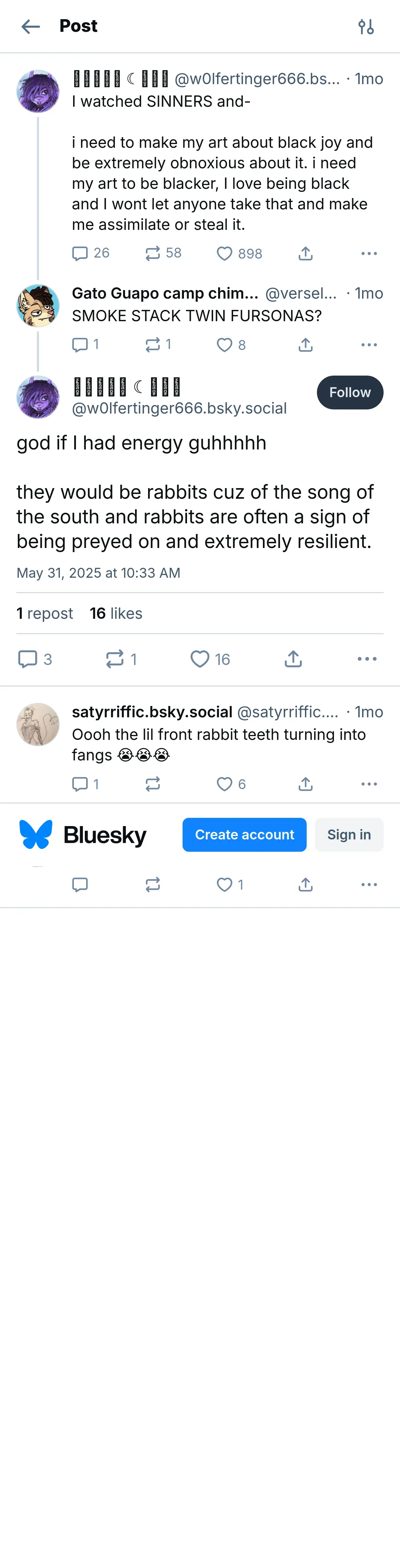The height and width of the screenshot is (1568, 400).
Task: Open the @w0lfertinger666.bsky.social profile handle link
Action: click(x=179, y=408)
